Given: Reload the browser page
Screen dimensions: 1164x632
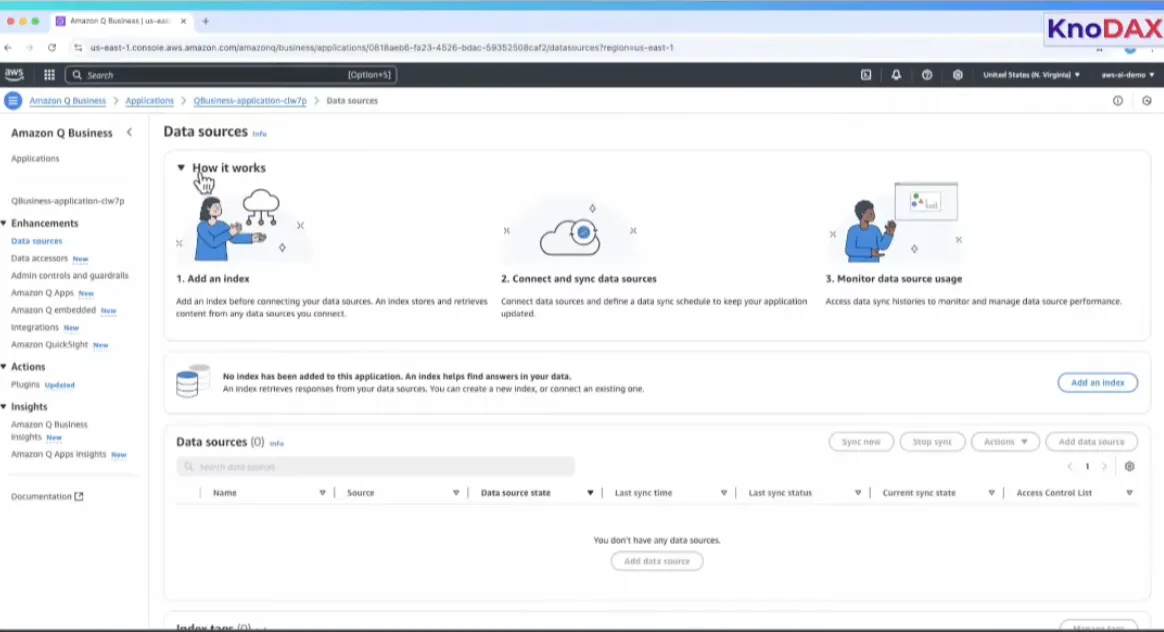Looking at the screenshot, I should pyautogui.click(x=51, y=48).
